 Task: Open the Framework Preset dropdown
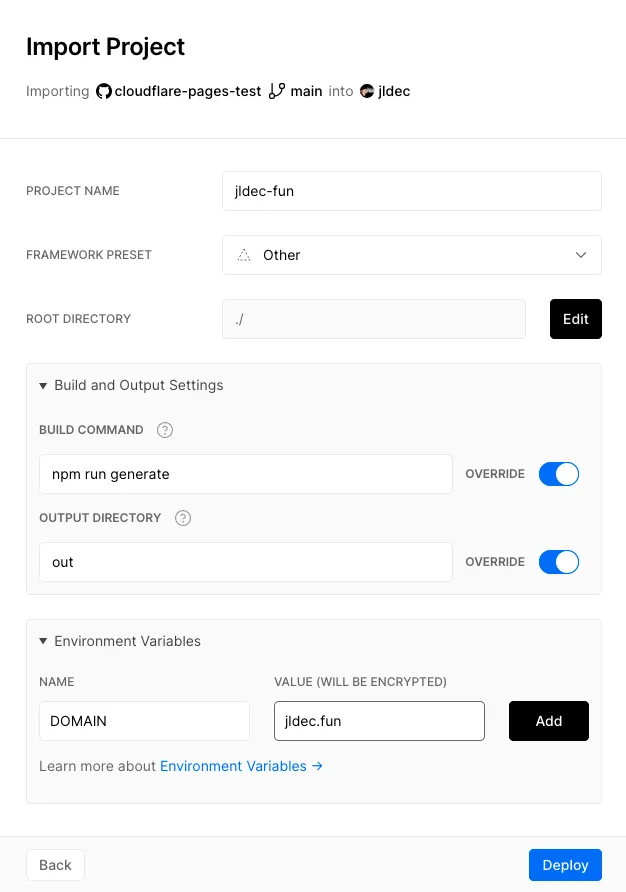click(411, 255)
